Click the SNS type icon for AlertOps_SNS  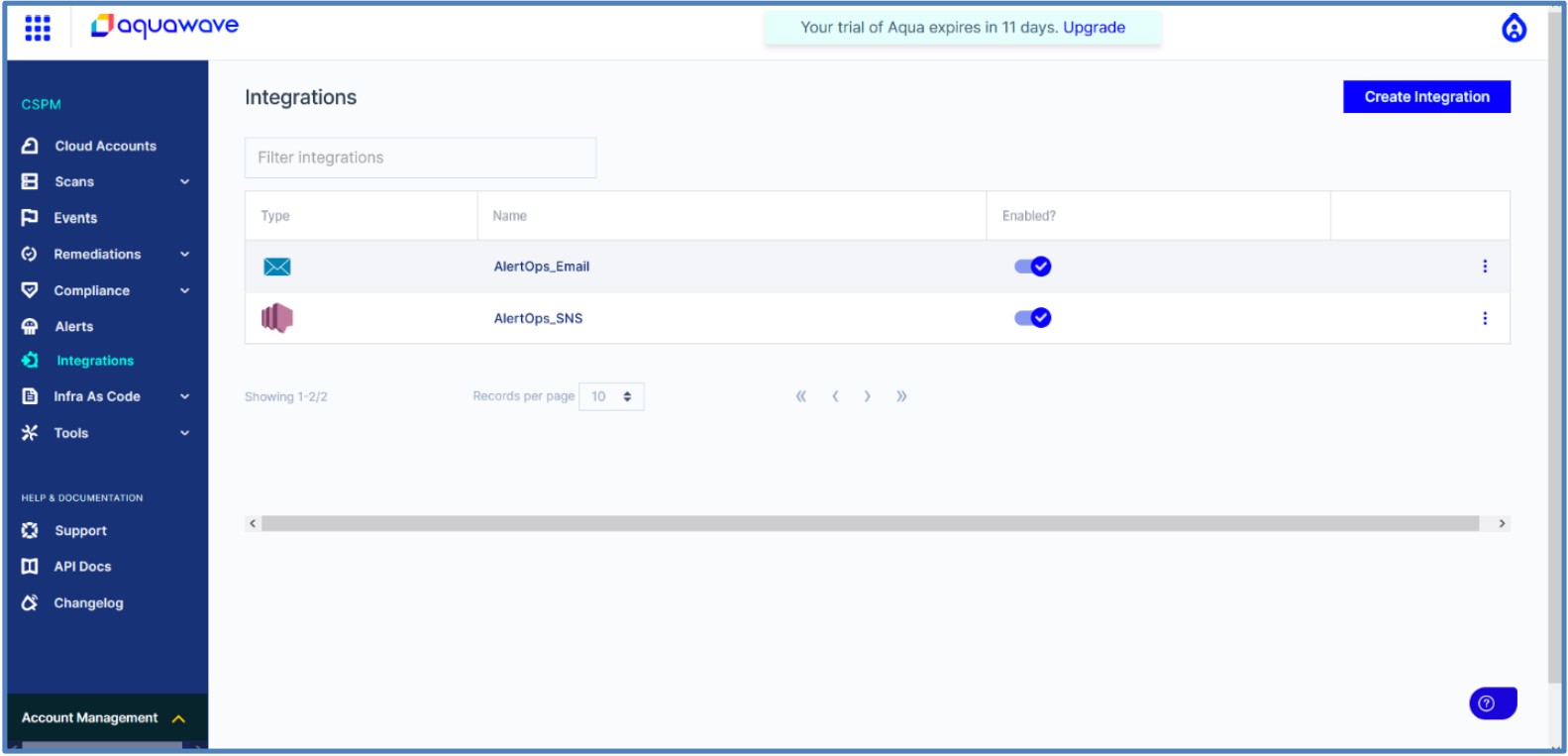pos(277,318)
